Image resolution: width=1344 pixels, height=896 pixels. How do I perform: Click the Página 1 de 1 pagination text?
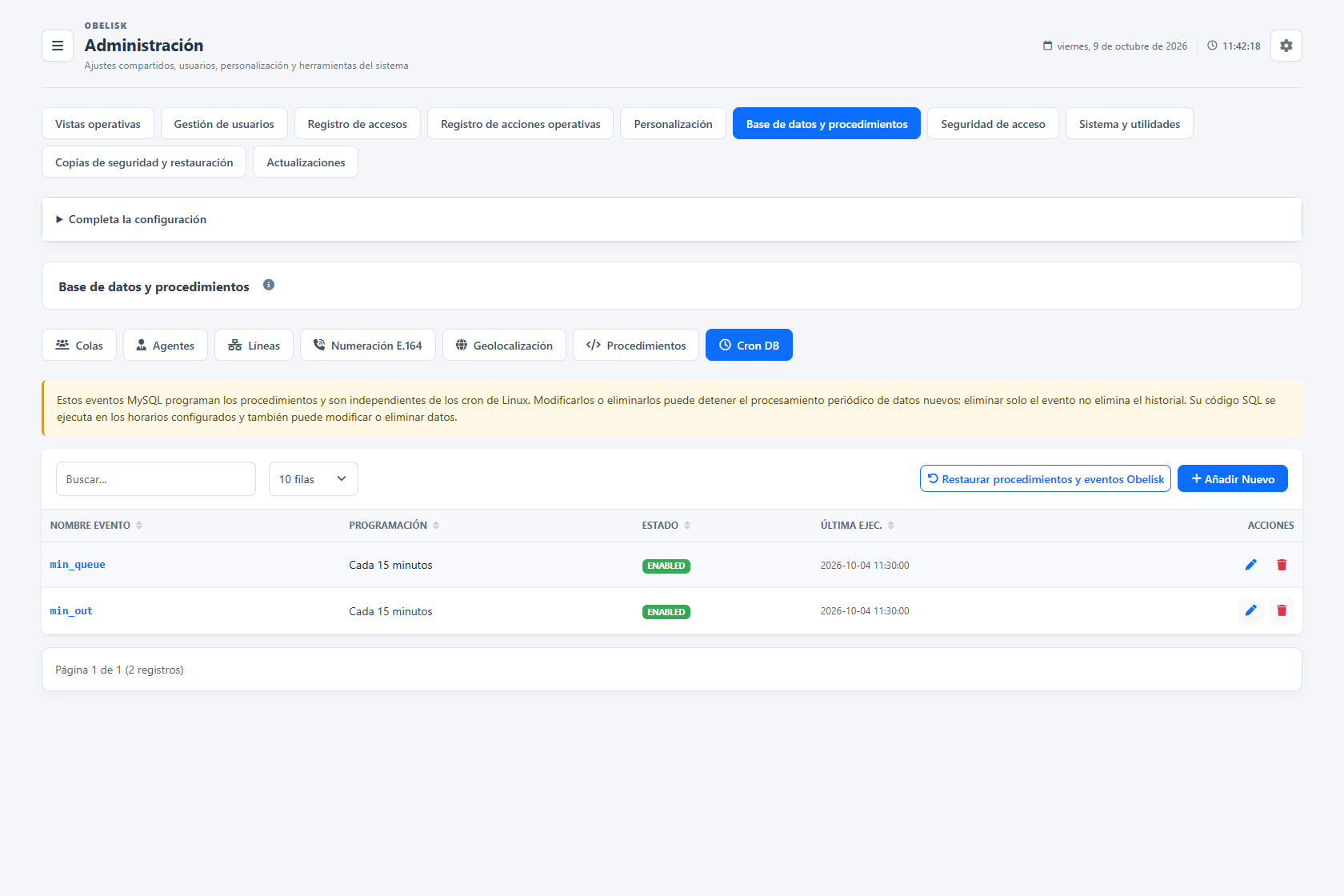pyautogui.click(x=119, y=670)
